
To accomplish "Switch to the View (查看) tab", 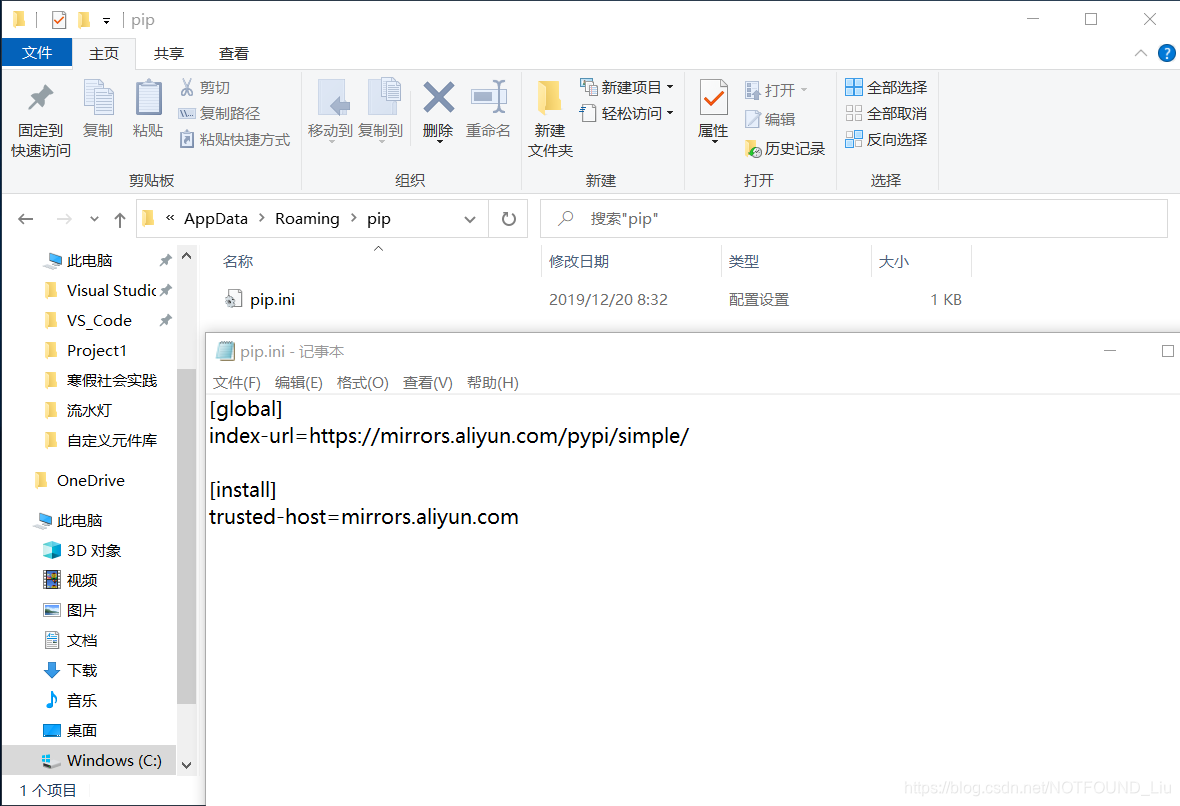I will (233, 53).
